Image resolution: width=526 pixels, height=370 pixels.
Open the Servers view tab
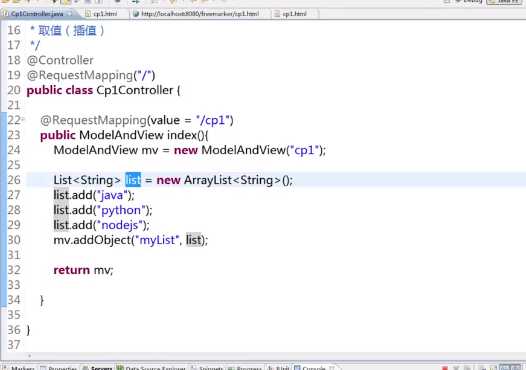(x=98, y=368)
